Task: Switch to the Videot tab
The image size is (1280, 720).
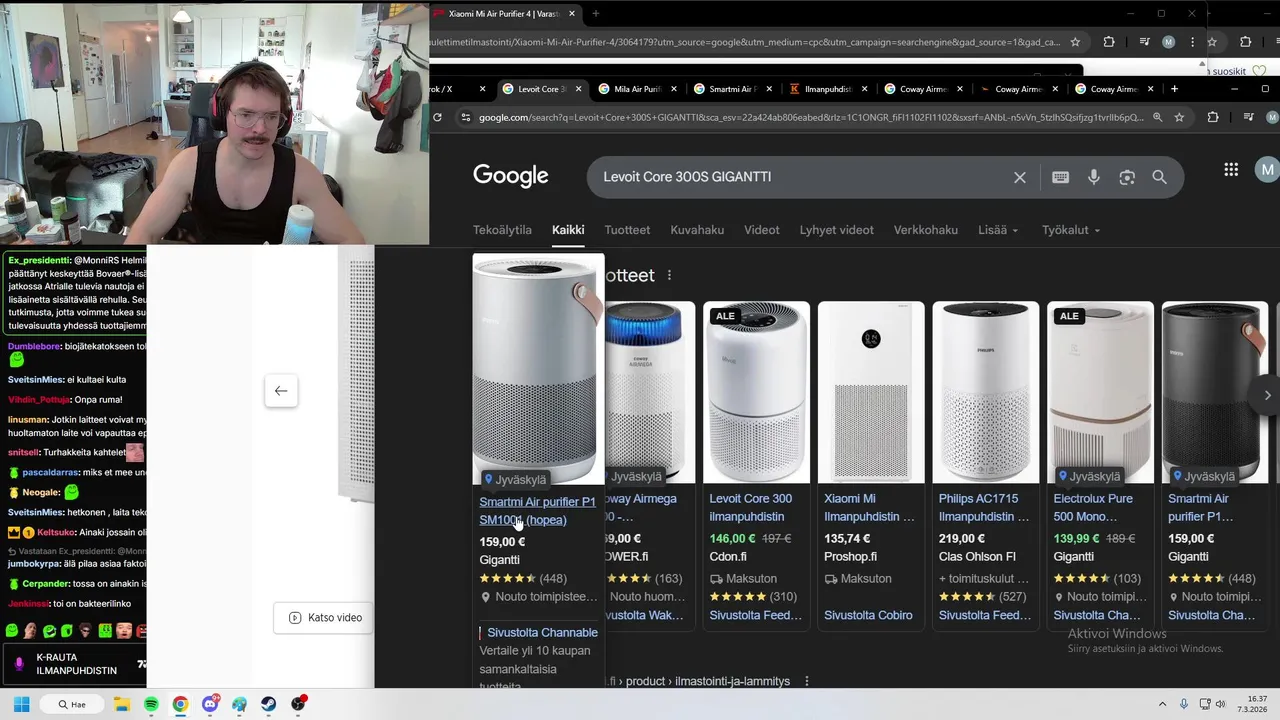Action: (761, 230)
